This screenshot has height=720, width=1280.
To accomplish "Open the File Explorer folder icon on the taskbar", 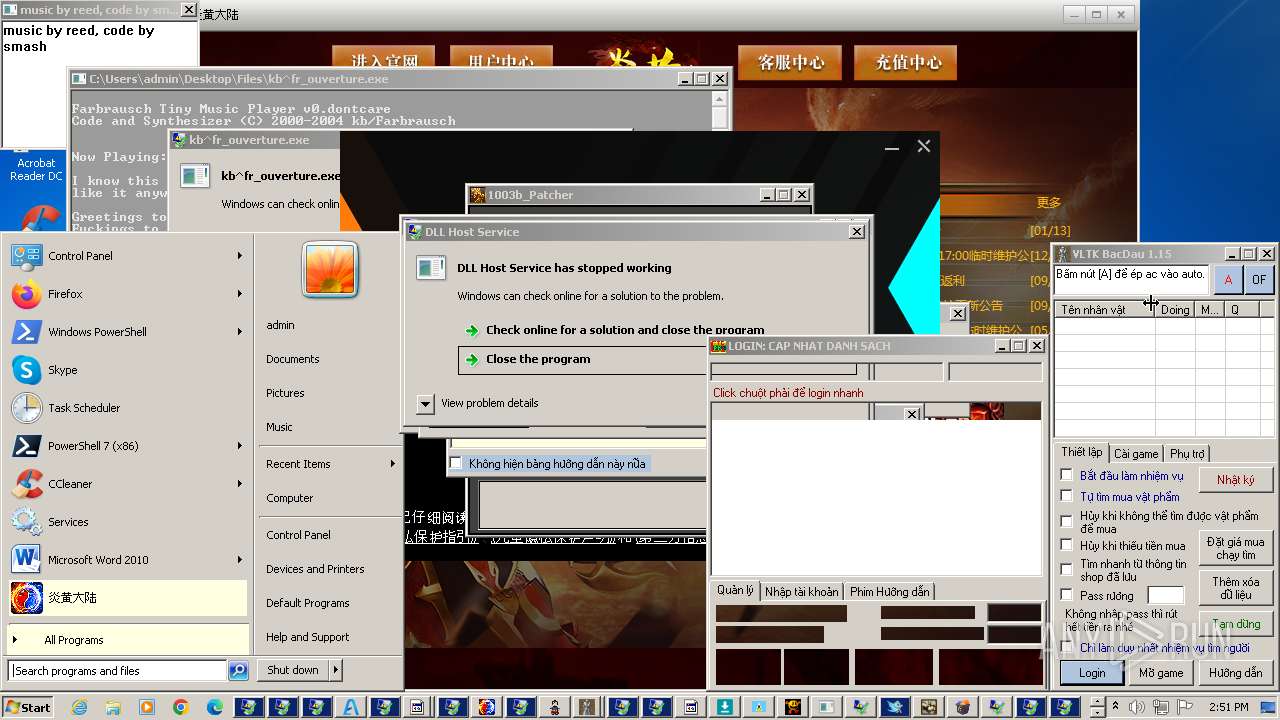I will (113, 707).
